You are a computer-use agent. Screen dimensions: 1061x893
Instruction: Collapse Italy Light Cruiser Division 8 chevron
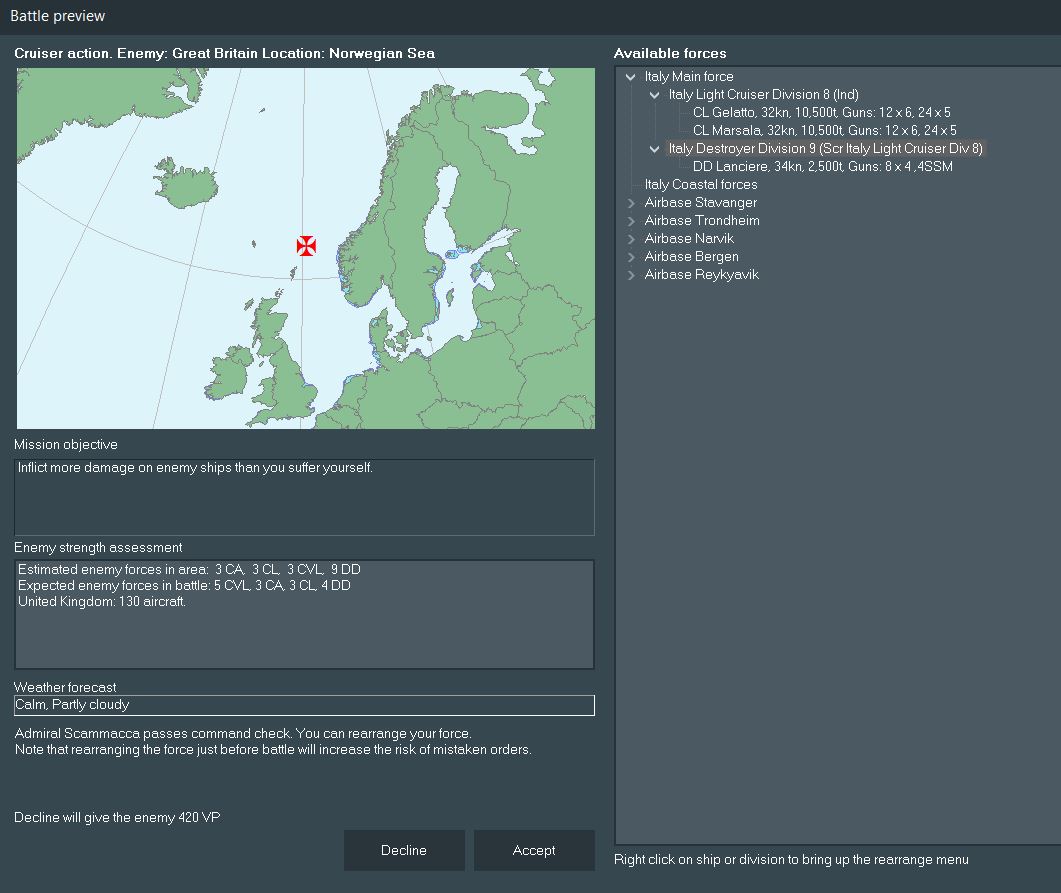pos(654,95)
